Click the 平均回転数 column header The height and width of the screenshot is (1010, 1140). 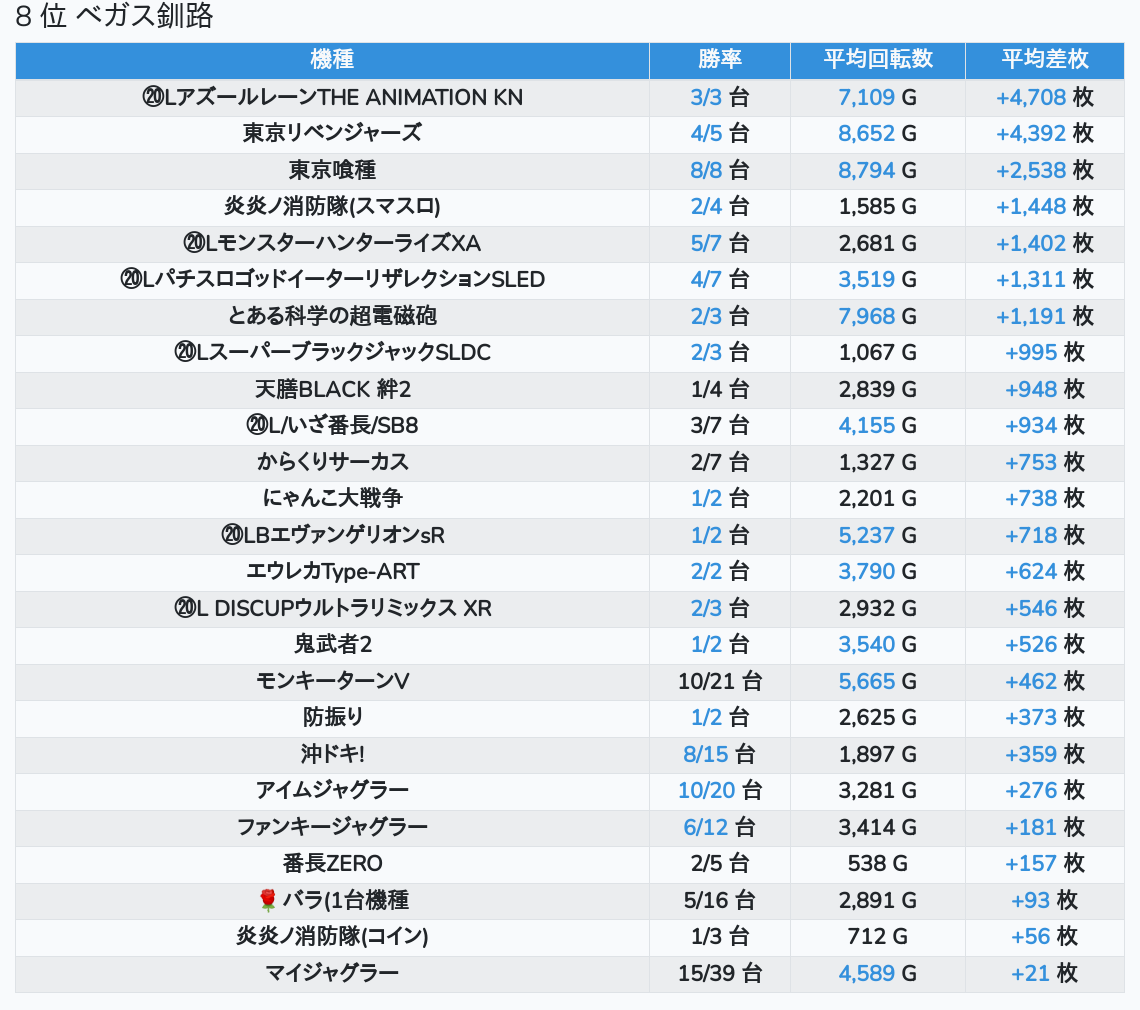point(877,60)
